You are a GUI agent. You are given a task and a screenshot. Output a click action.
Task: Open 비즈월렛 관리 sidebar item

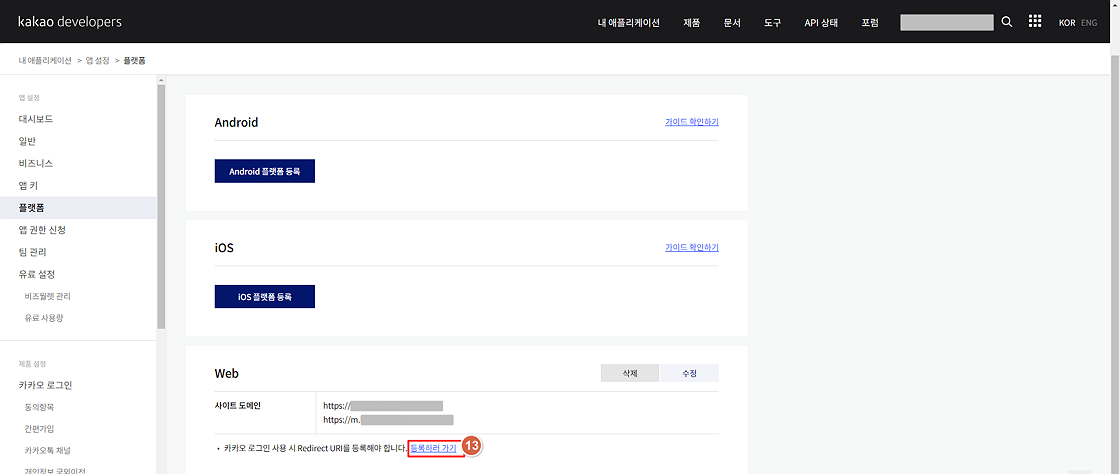click(x=47, y=296)
